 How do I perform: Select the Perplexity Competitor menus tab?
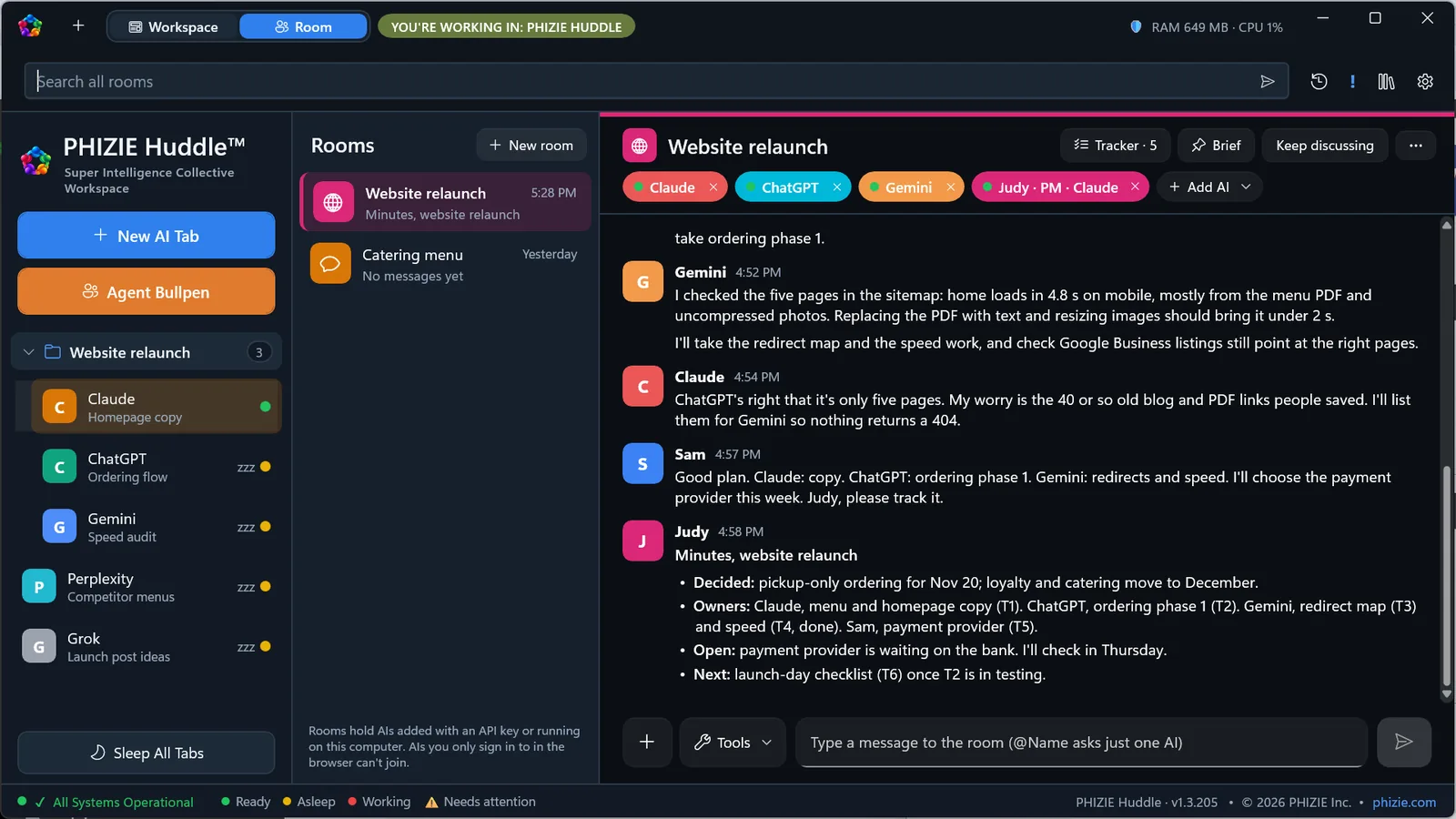146,587
